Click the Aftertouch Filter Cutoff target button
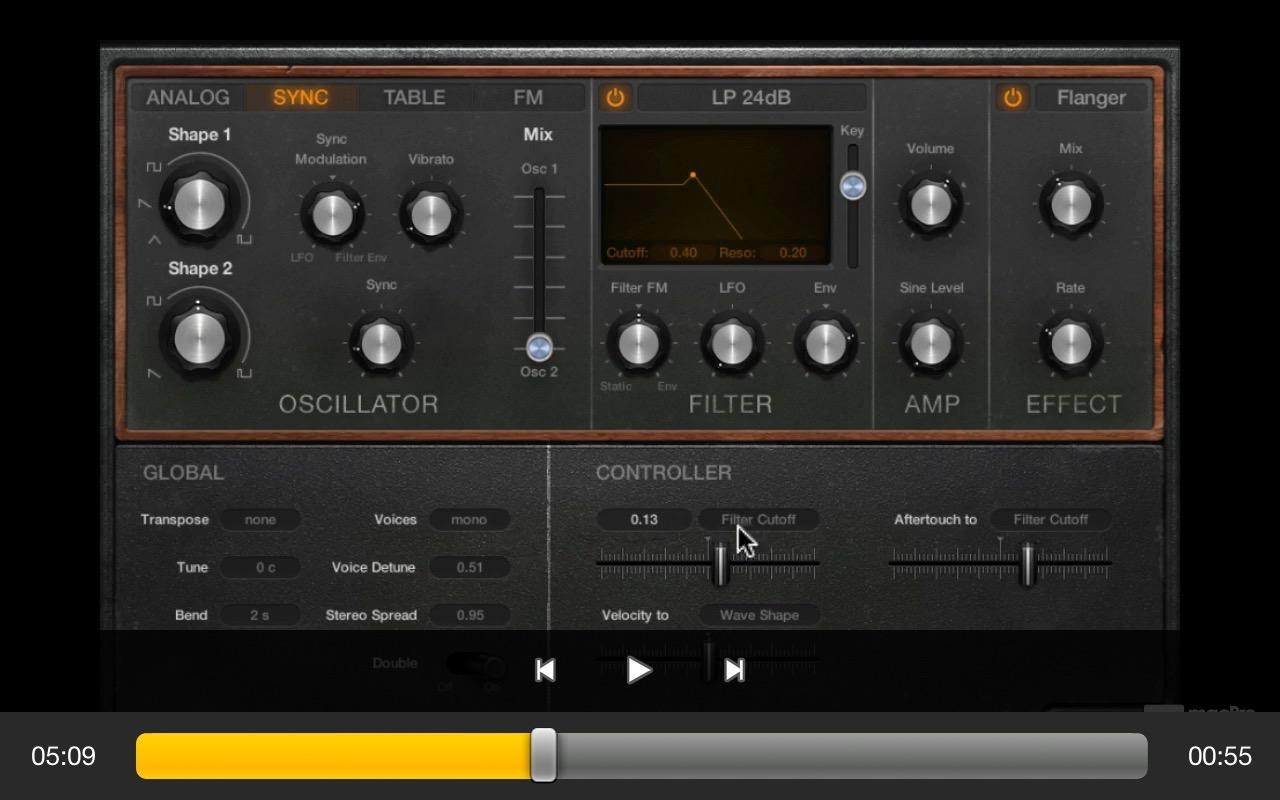This screenshot has width=1280, height=800. [x=1050, y=519]
